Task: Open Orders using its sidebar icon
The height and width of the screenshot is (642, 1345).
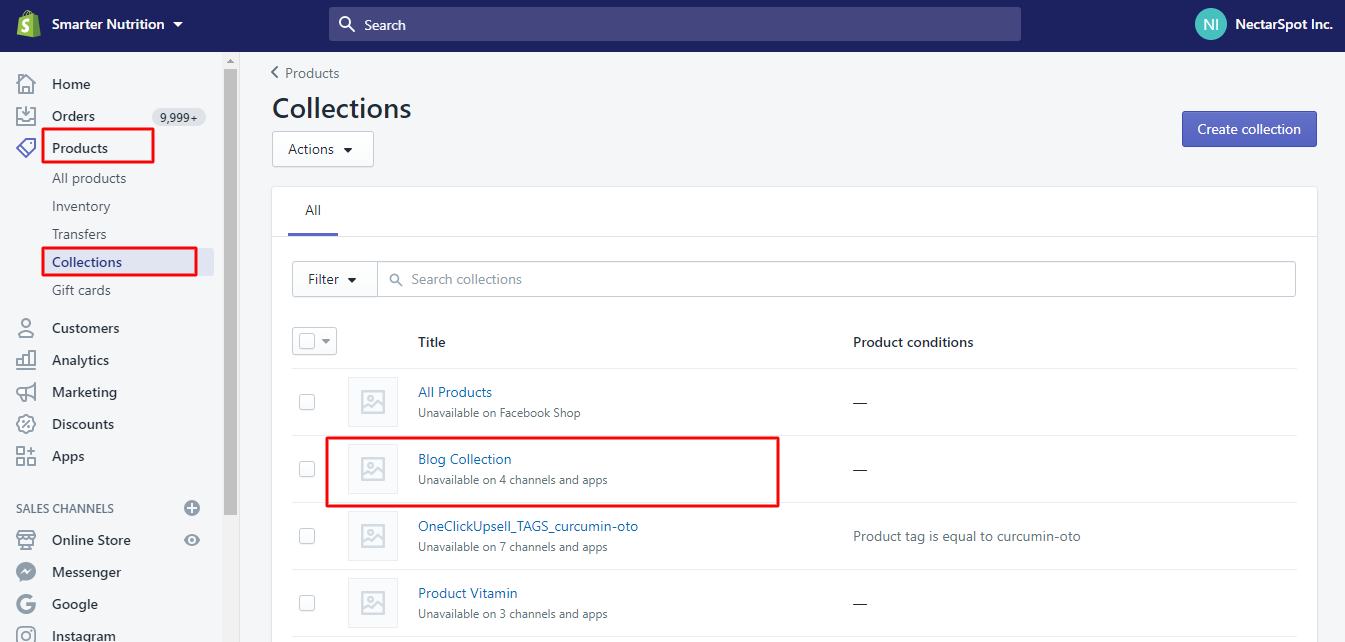Action: pyautogui.click(x=25, y=115)
